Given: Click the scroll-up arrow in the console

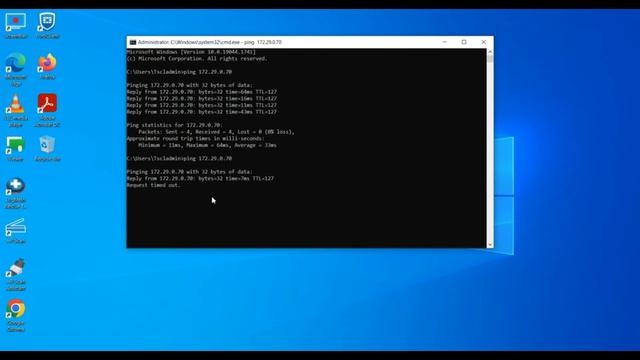Looking at the screenshot, I should (x=490, y=52).
